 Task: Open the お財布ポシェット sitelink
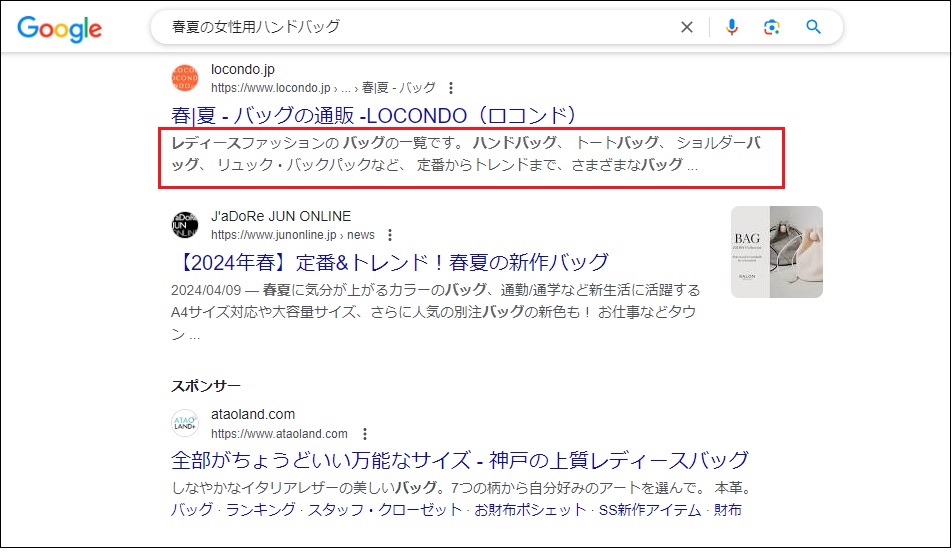(x=530, y=510)
